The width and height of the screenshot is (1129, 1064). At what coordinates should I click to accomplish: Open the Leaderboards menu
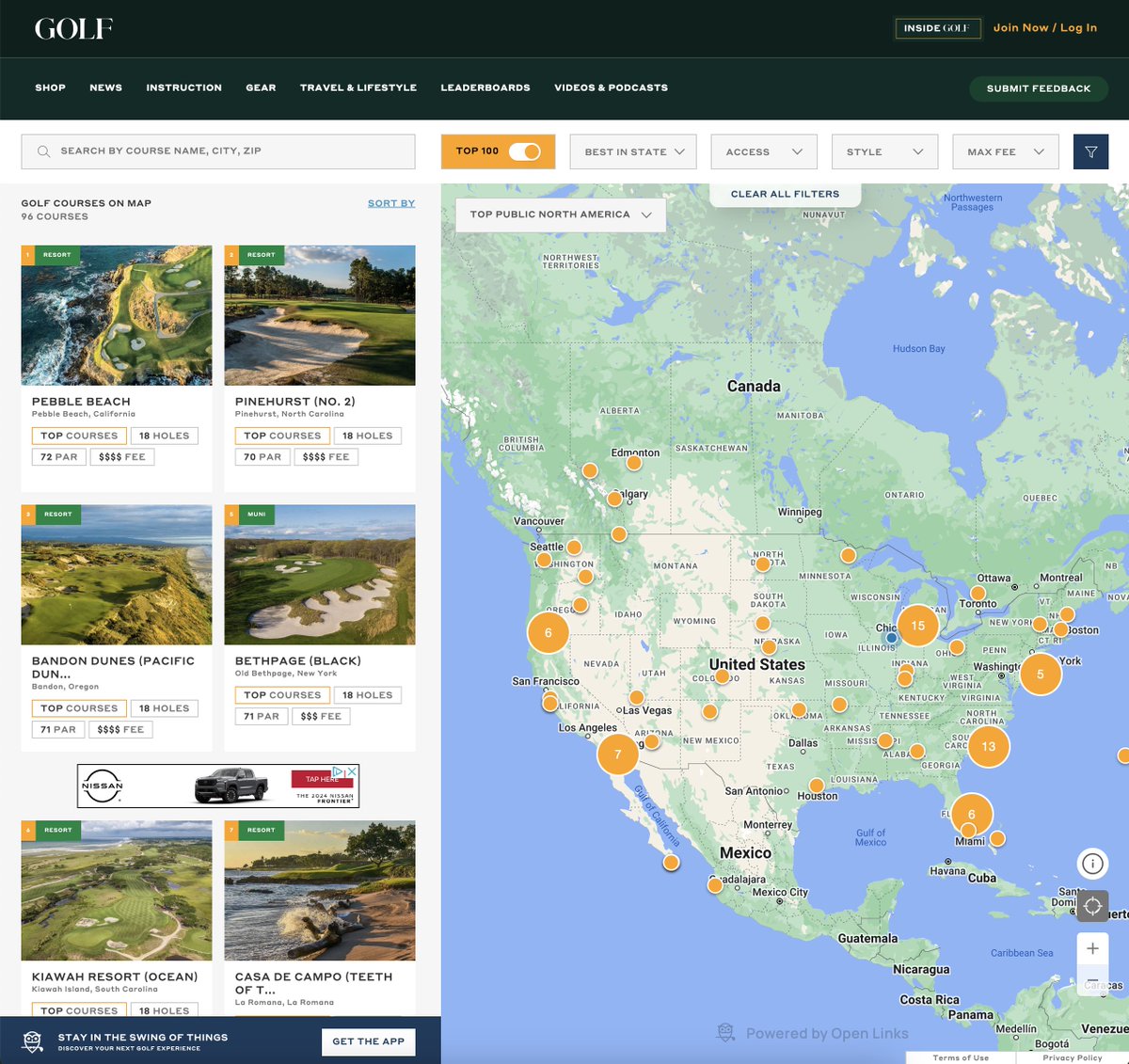coord(485,87)
